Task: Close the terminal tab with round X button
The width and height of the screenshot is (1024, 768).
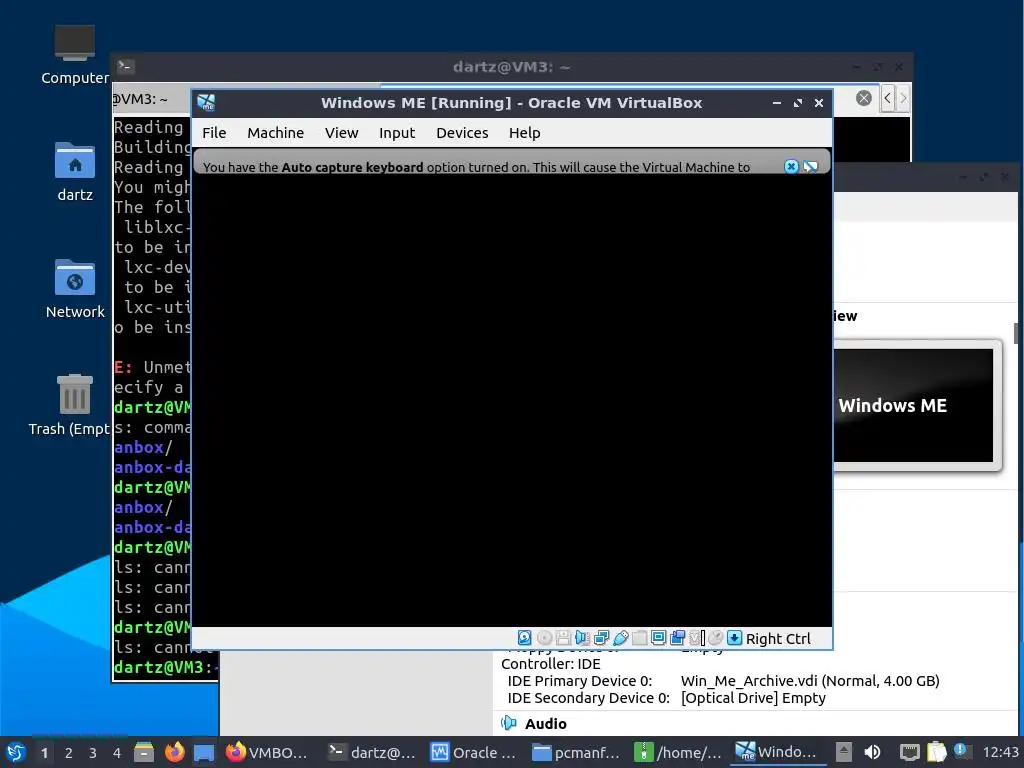Action: tap(863, 98)
